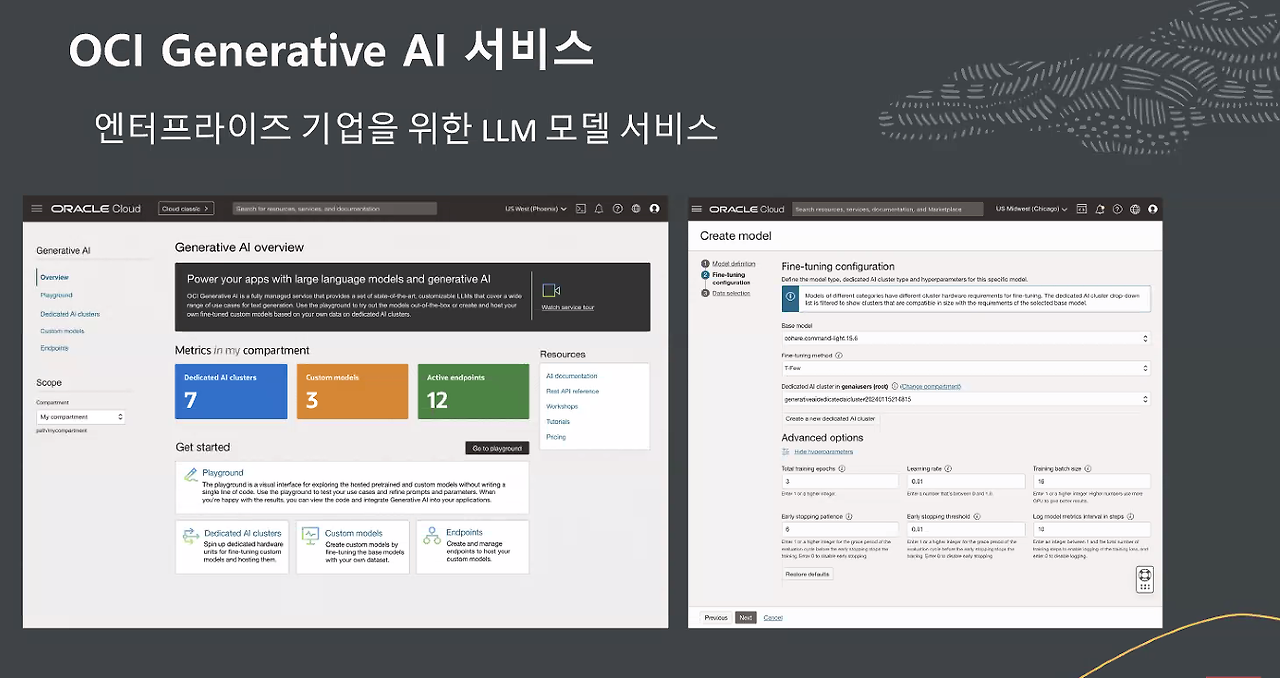The image size is (1280, 678).
Task: Click Restore defaults button
Action: (807, 574)
